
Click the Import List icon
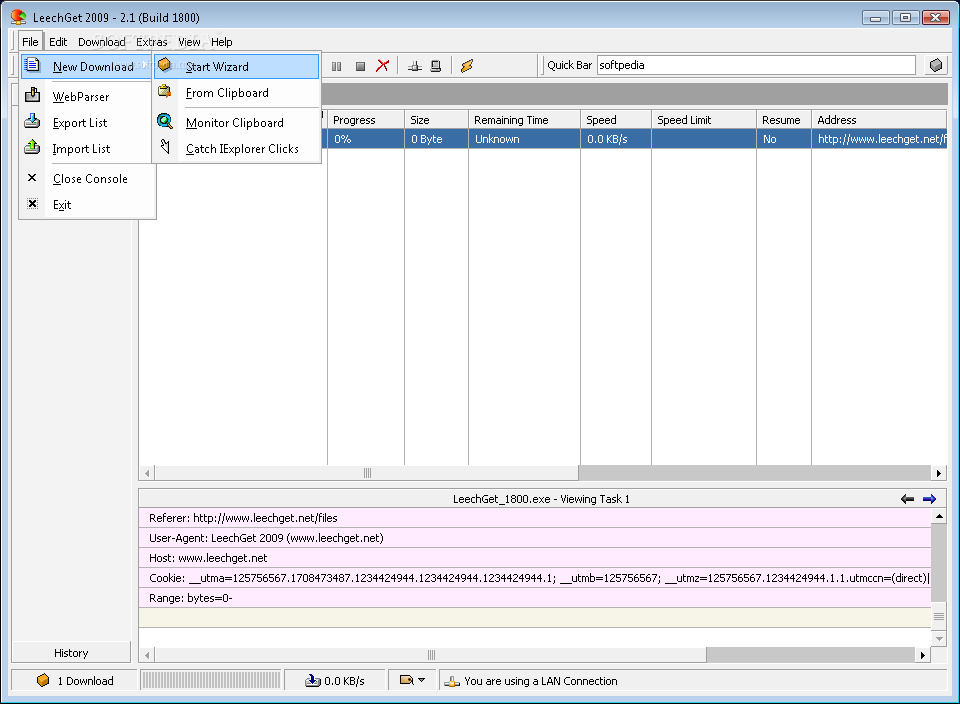point(32,147)
